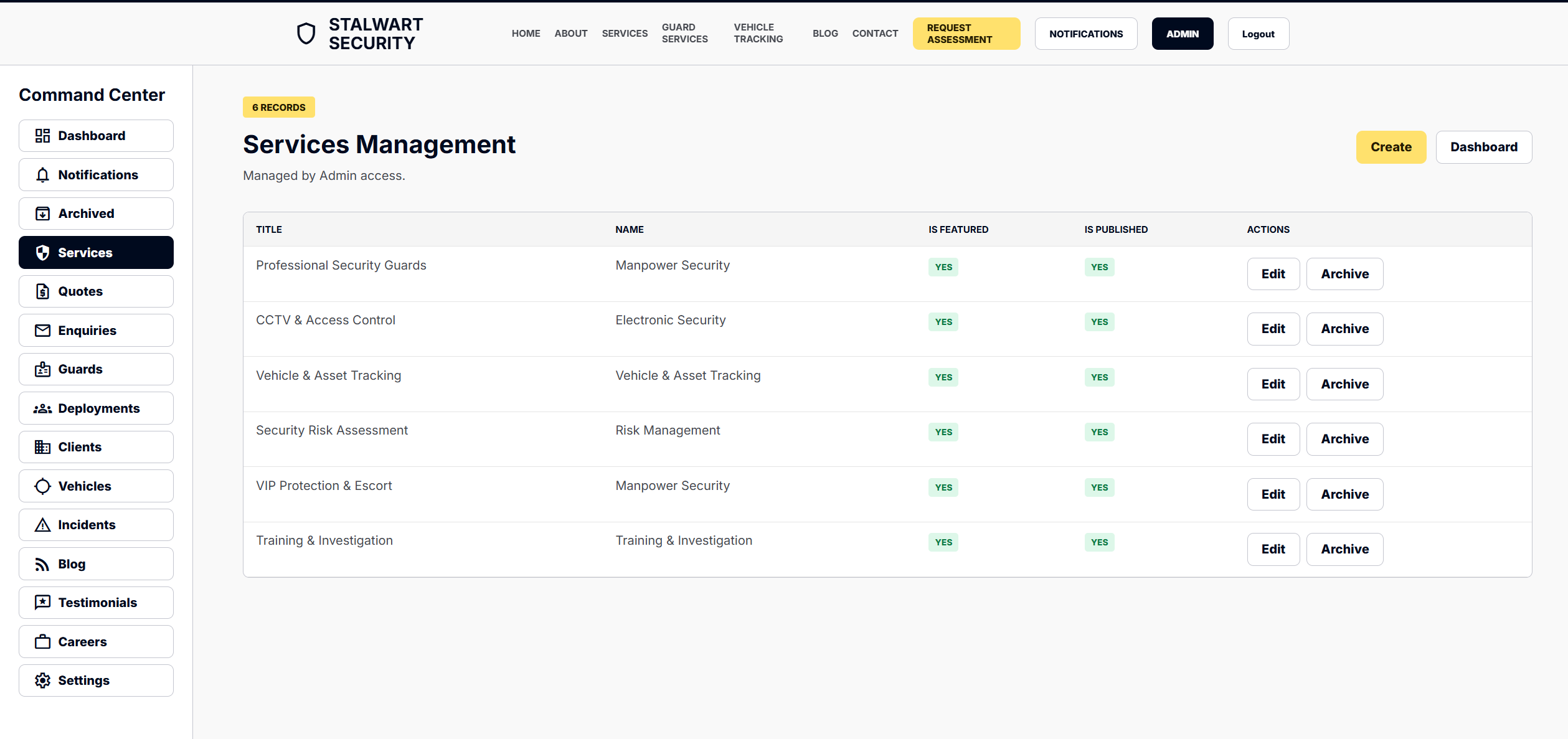Click the IS PUBLISHED column header
Screen dimensions: 1568x739
(x=1116, y=230)
